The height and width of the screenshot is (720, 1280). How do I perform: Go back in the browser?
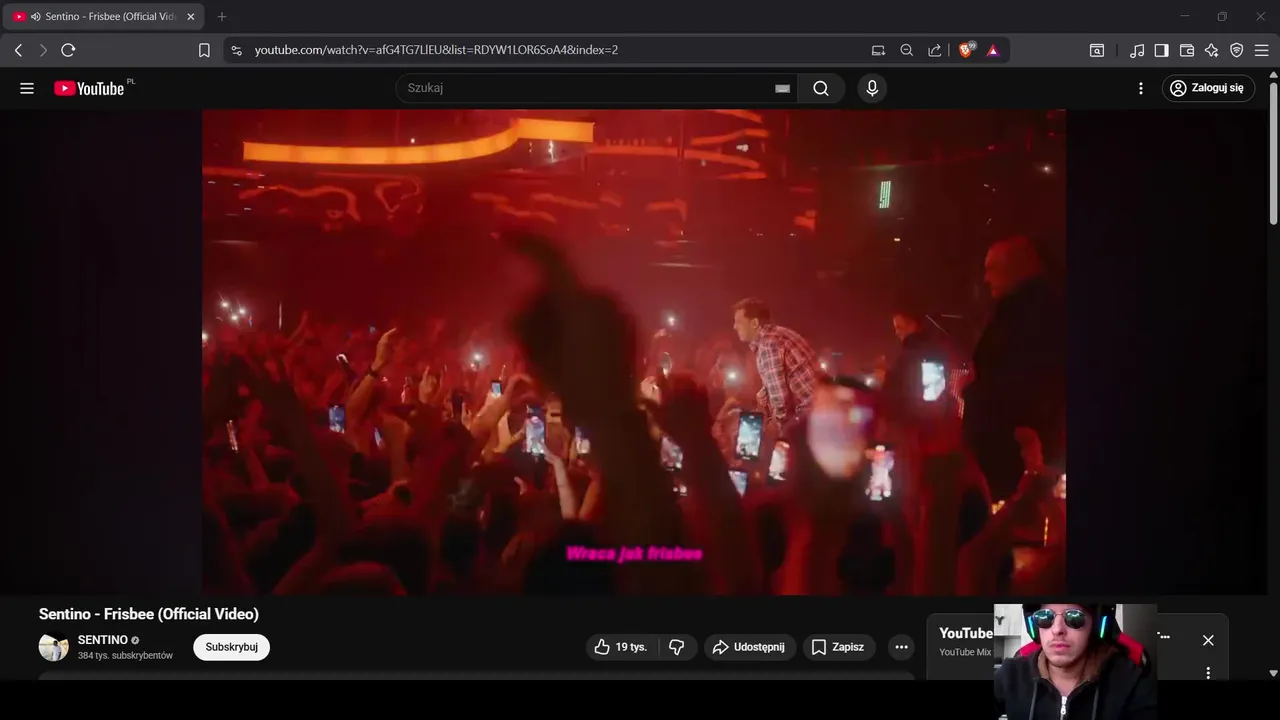[18, 50]
